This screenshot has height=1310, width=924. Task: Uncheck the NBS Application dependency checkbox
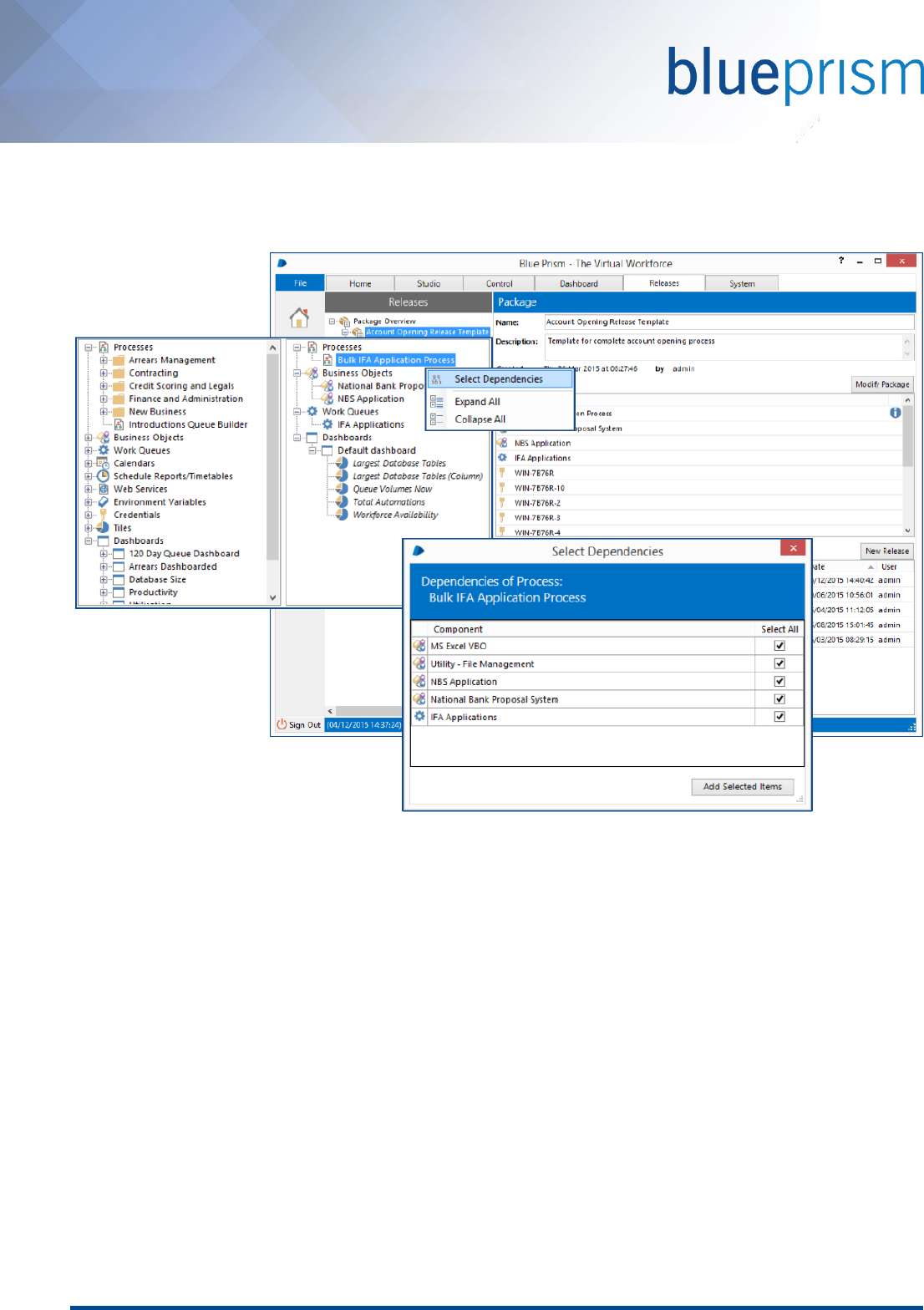tap(779, 682)
